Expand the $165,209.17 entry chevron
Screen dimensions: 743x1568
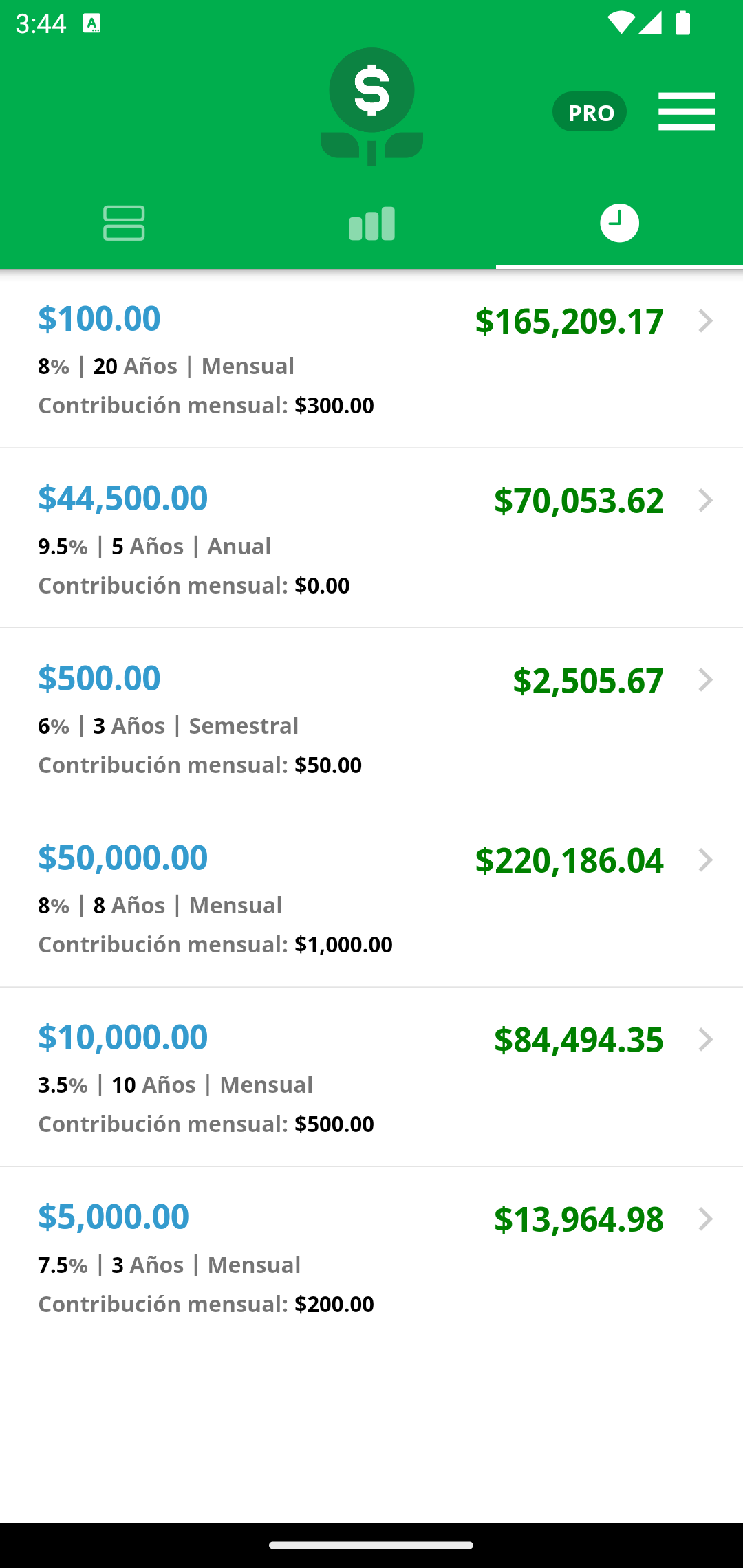705,321
